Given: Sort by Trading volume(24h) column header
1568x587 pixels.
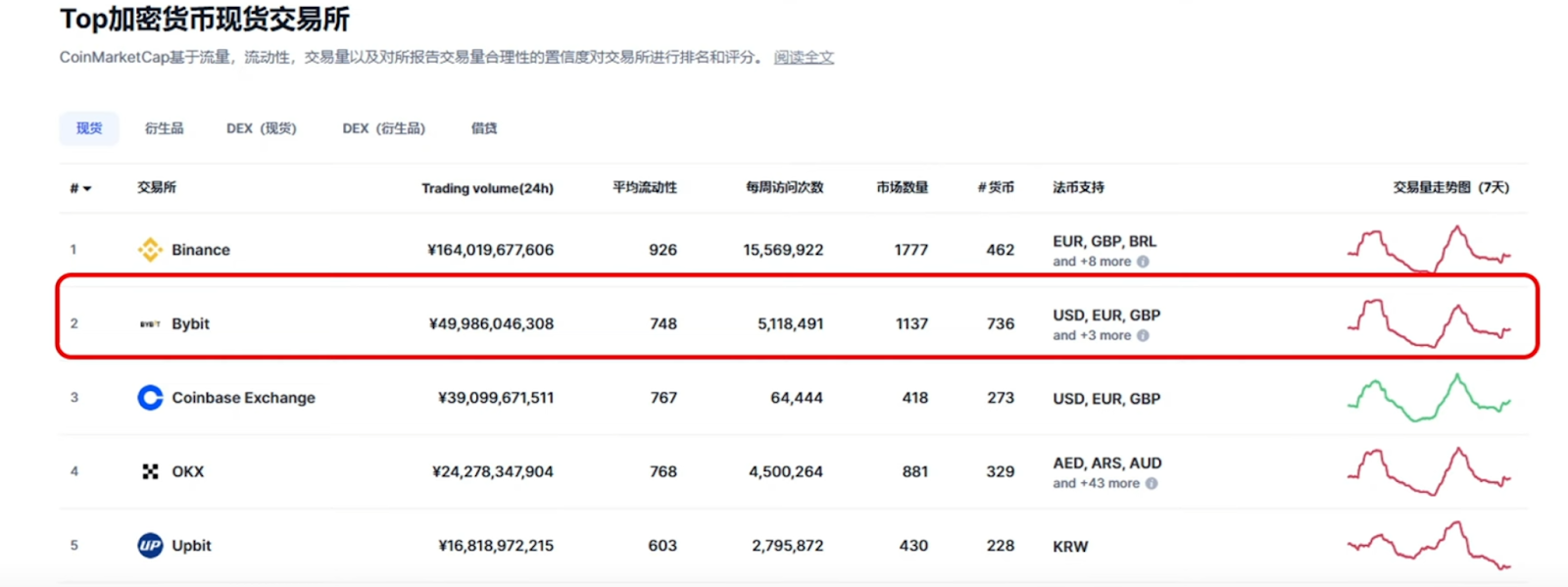Looking at the screenshot, I should 487,188.
